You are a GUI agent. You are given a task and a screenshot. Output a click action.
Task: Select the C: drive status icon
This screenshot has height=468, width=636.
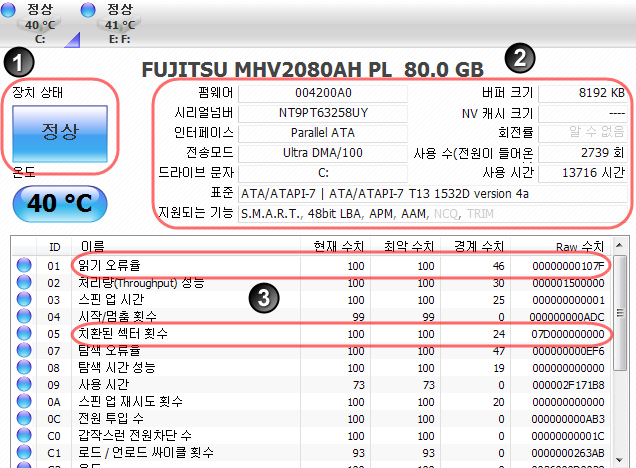8,10
